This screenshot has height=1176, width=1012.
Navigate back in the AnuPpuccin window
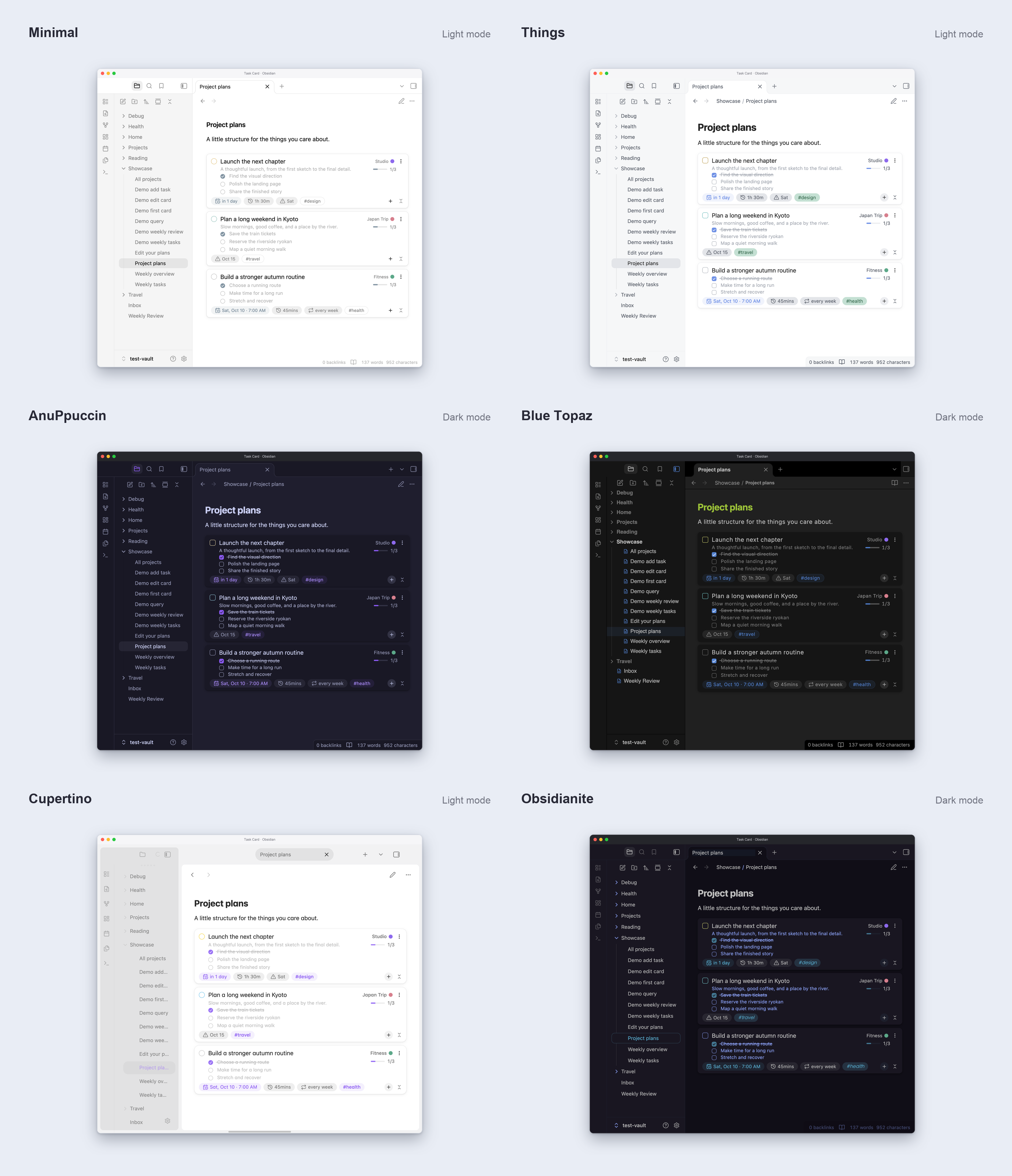[203, 484]
